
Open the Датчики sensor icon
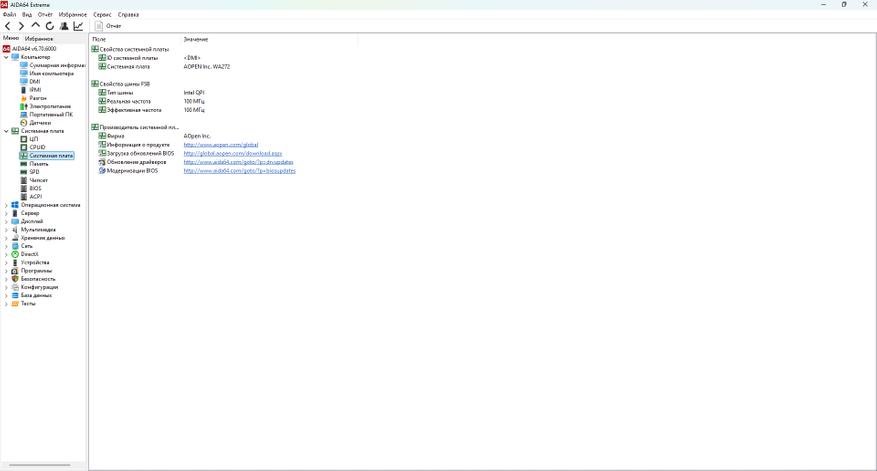23,123
